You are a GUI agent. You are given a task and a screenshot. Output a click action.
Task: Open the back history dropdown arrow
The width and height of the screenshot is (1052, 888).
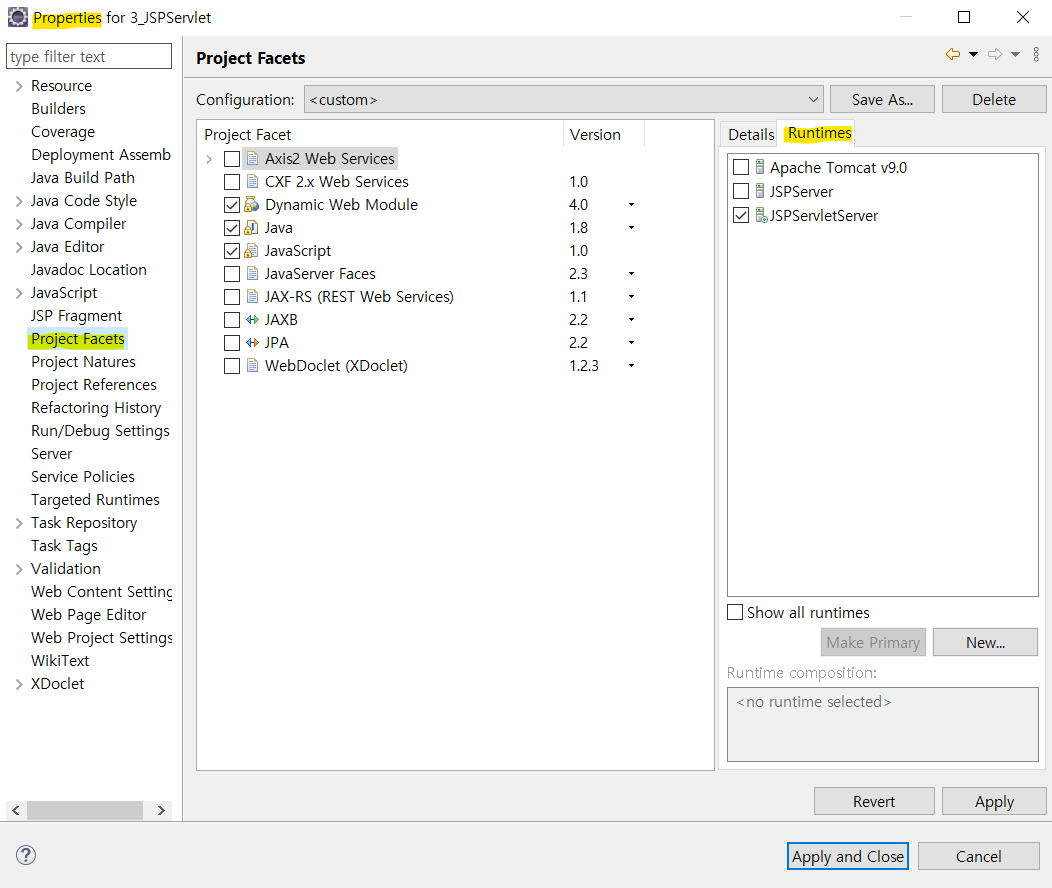point(974,54)
